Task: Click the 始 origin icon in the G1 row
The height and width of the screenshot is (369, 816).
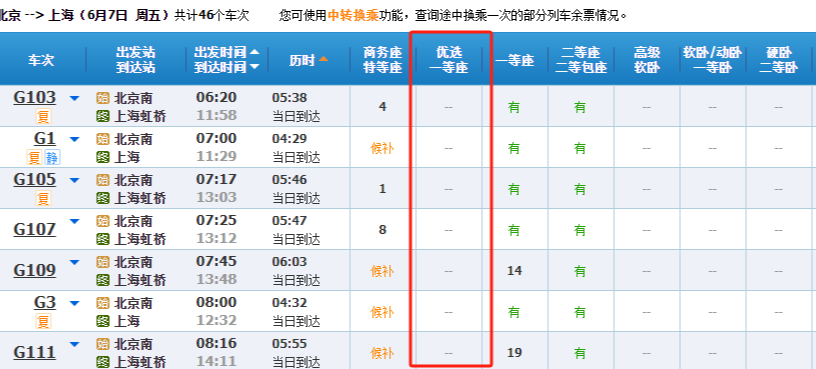Action: (103, 139)
